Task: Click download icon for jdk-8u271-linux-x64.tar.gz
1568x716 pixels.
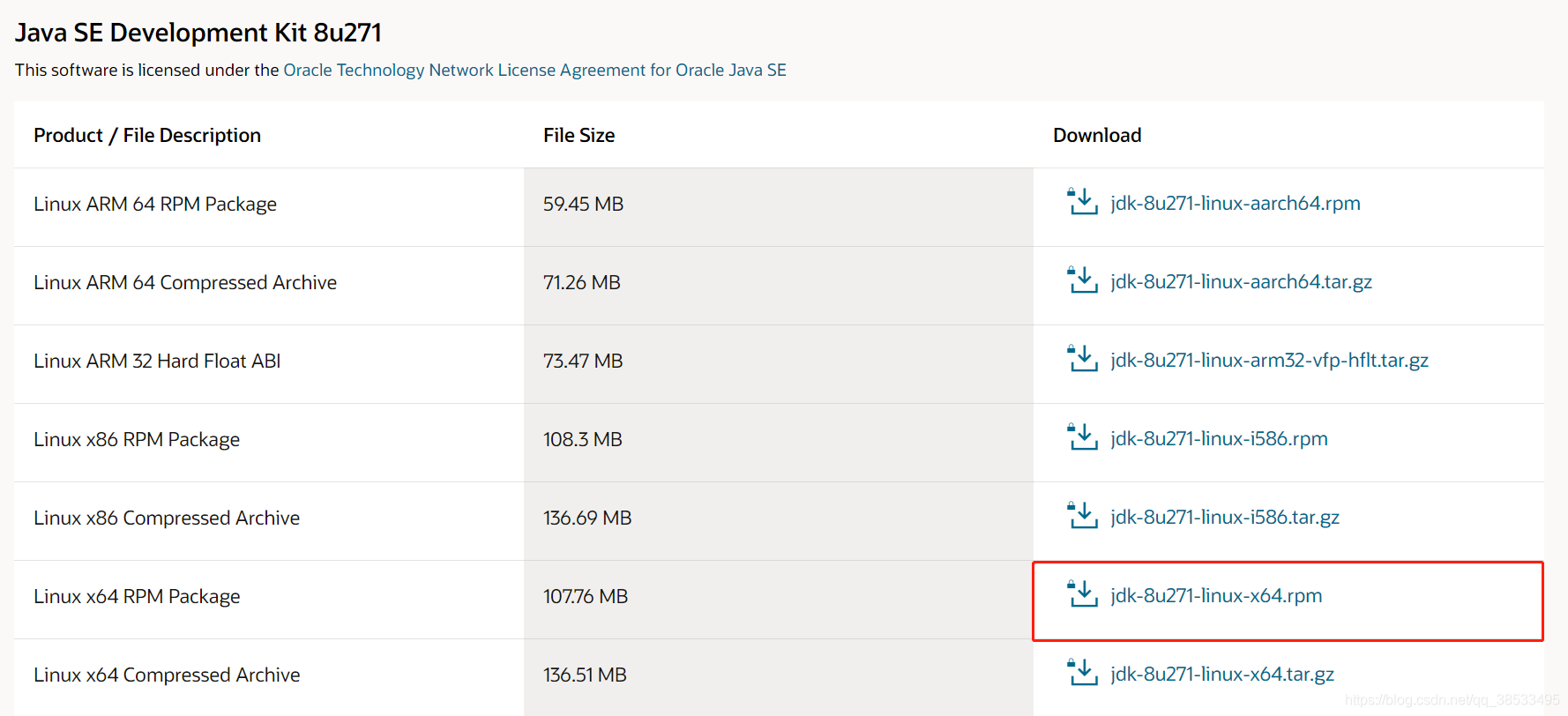Action: [1082, 673]
